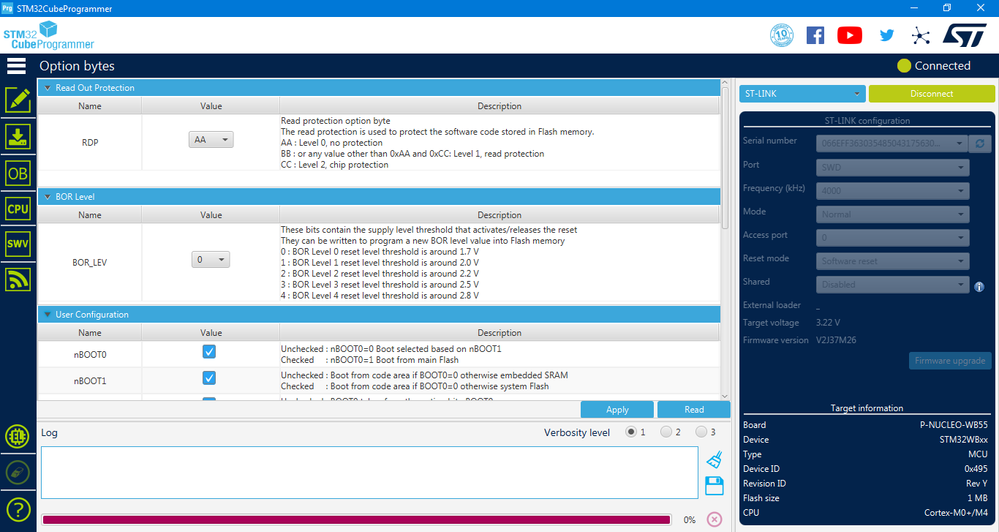Click the Read button
The height and width of the screenshot is (532, 999).
(694, 410)
